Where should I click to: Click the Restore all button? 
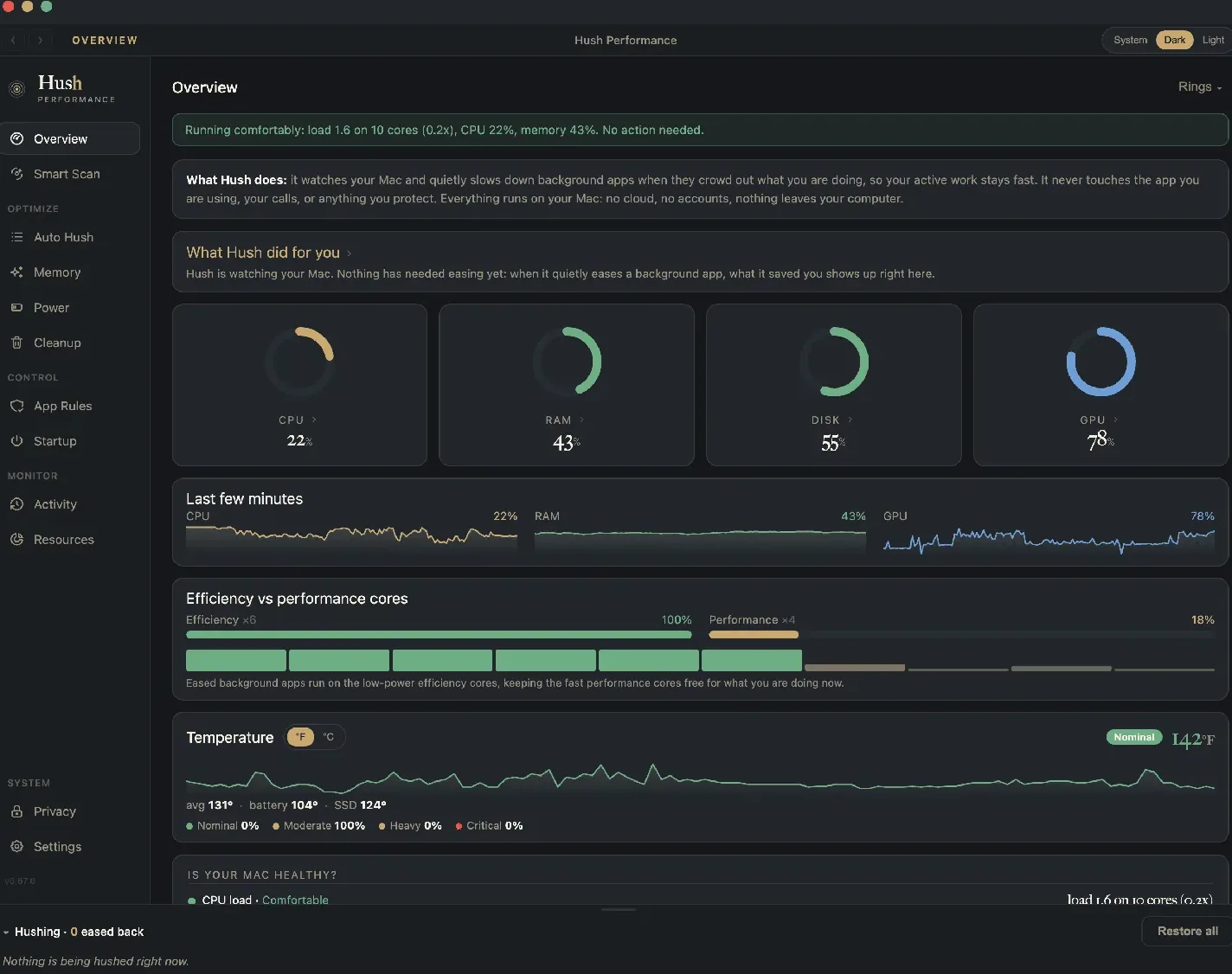coord(1187,931)
